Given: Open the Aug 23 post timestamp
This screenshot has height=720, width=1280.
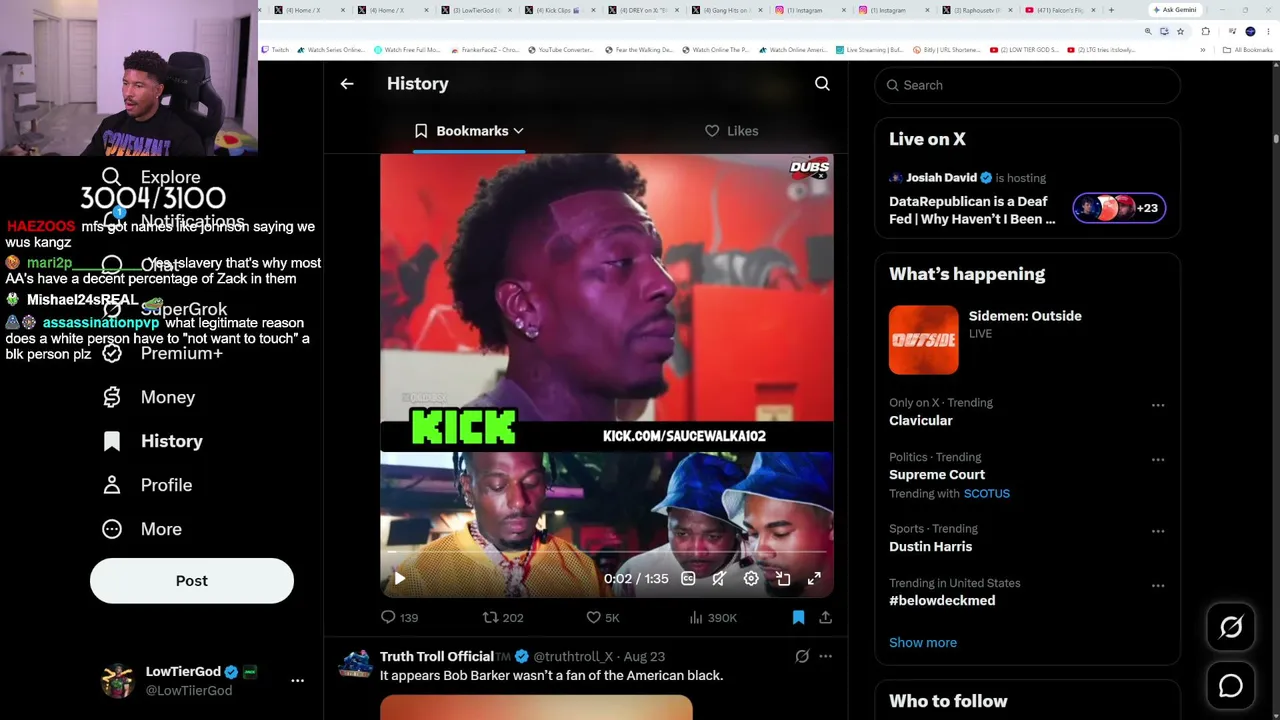Looking at the screenshot, I should pos(644,656).
